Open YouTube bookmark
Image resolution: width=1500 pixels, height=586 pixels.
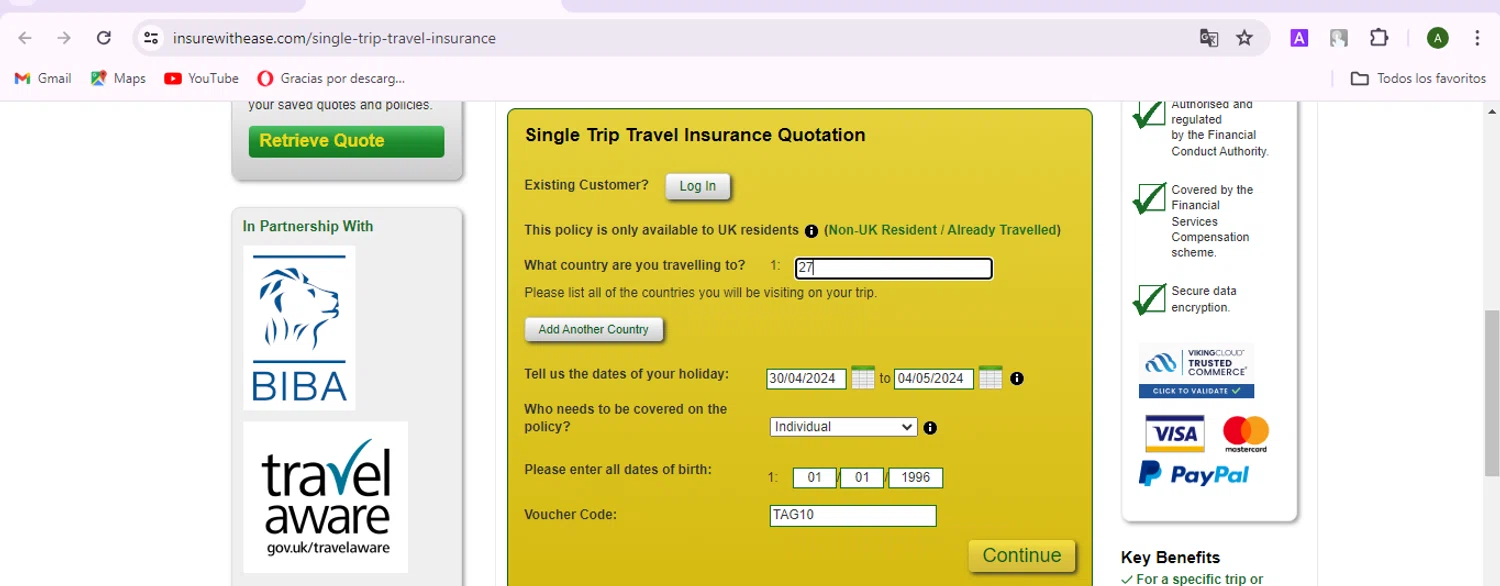[202, 78]
